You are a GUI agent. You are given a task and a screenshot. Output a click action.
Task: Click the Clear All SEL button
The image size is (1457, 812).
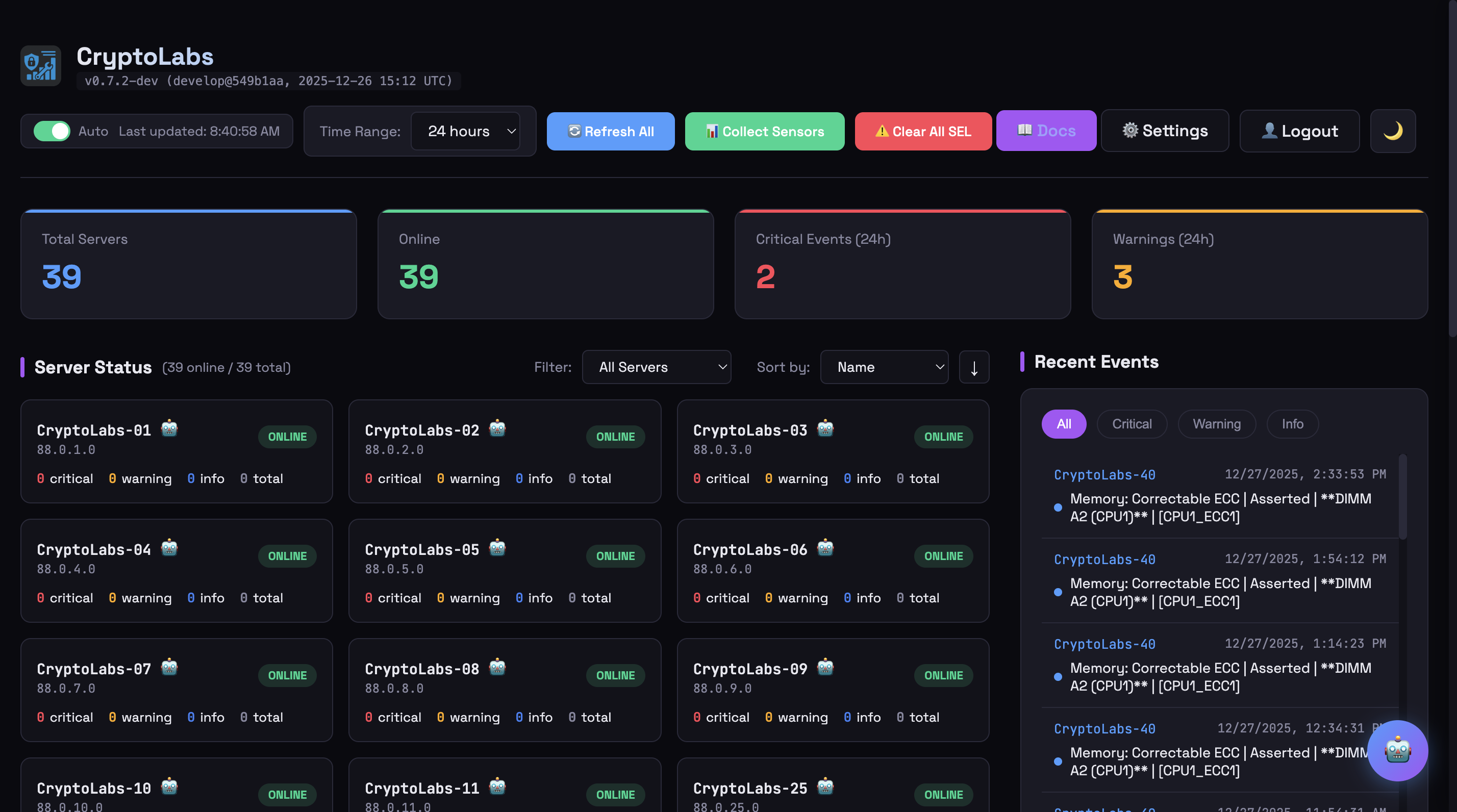923,131
